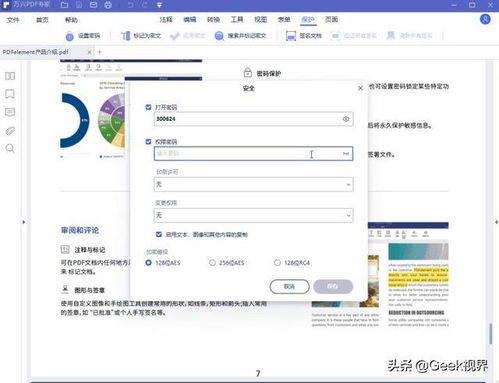Switch to the 工具 ribbon tab
This screenshot has width=499, height=383.
(237, 20)
